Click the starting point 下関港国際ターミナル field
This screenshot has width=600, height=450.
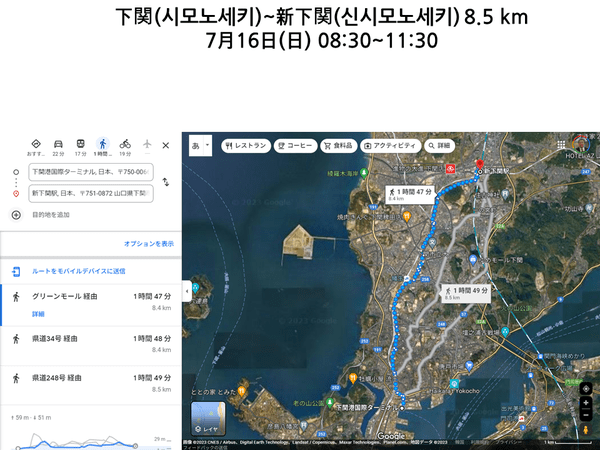point(90,172)
